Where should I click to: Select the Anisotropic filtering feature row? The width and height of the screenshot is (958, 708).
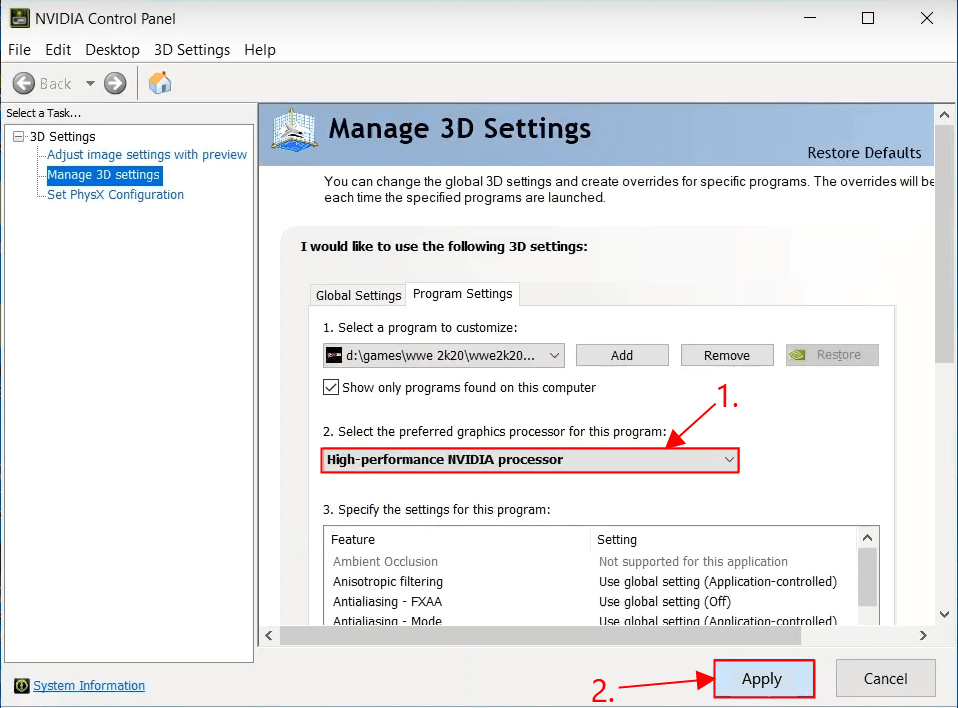[589, 582]
